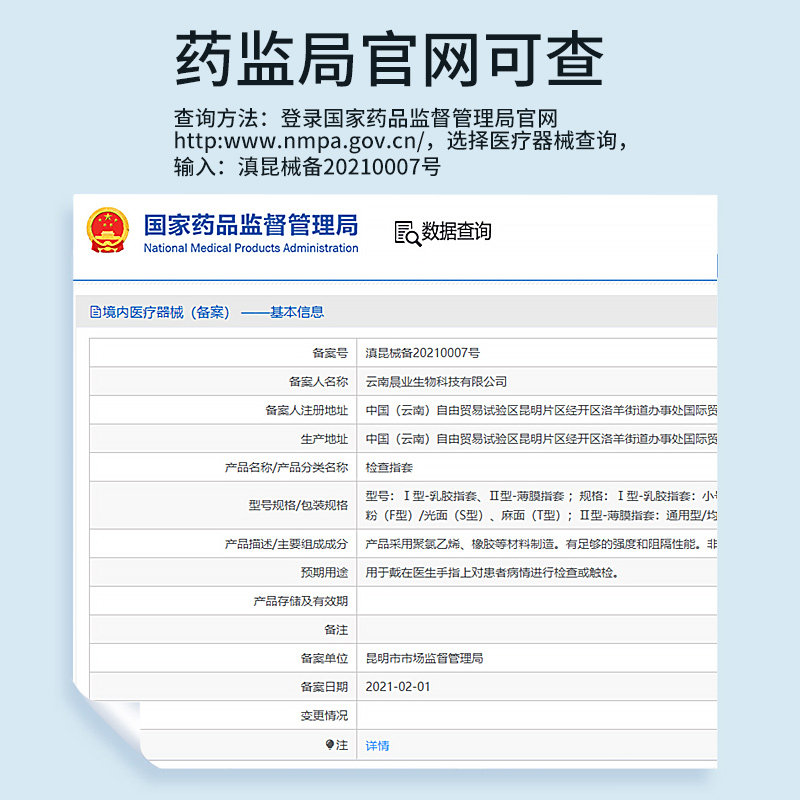Click National Medical Products Administration subtitle
The image size is (800, 800).
click(250, 248)
